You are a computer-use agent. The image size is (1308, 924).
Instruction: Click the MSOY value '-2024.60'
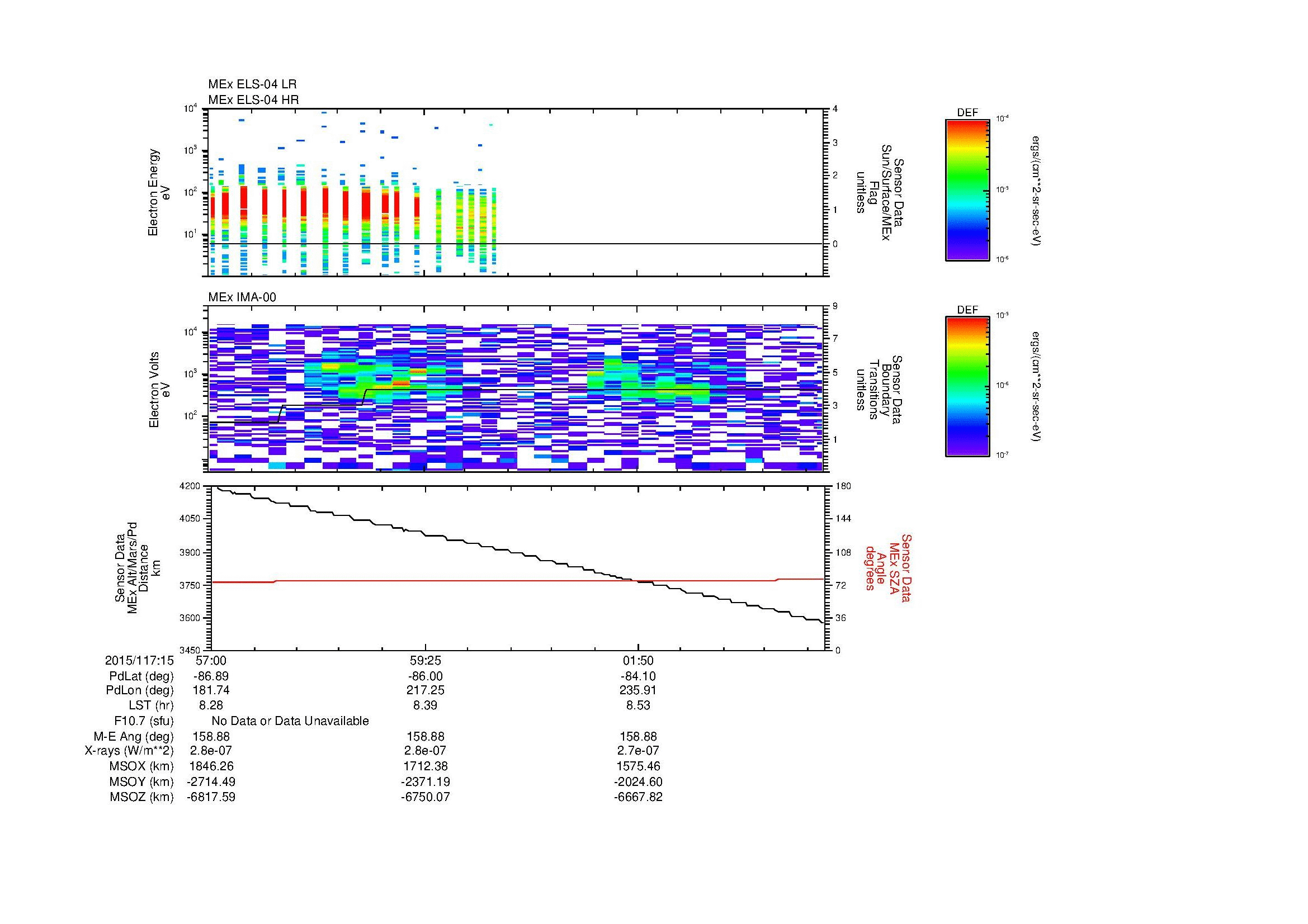[638, 781]
